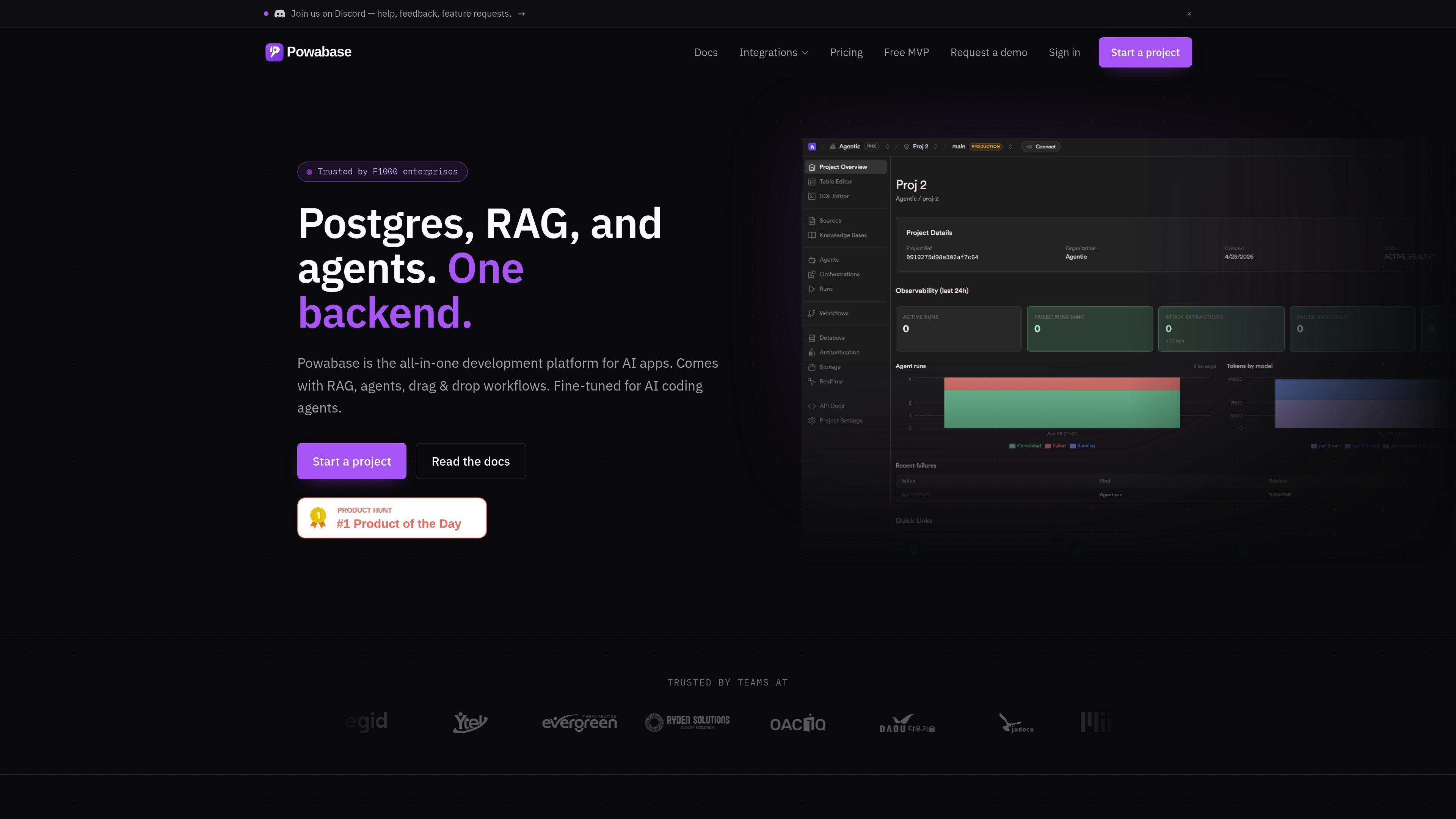
Task: Go to the Pricing page
Action: pos(846,53)
